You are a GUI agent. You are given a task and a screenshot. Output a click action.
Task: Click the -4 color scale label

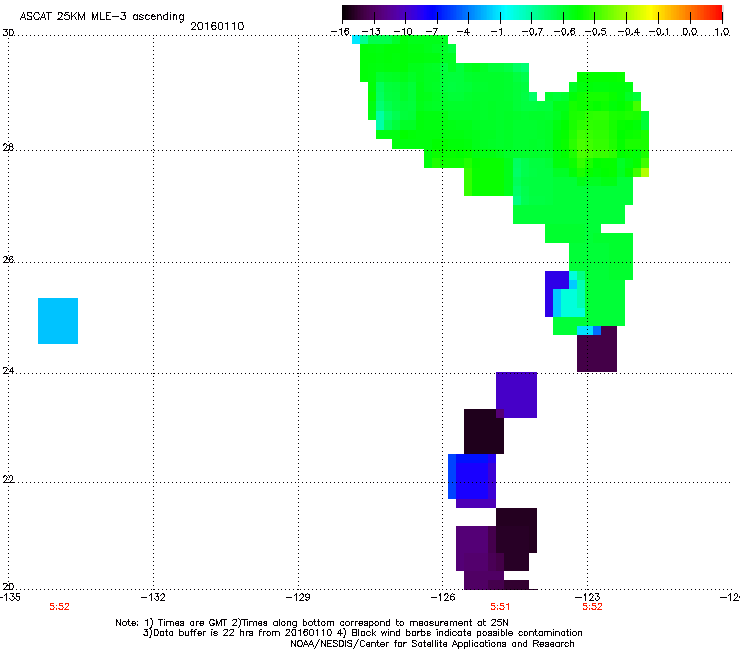[x=465, y=32]
